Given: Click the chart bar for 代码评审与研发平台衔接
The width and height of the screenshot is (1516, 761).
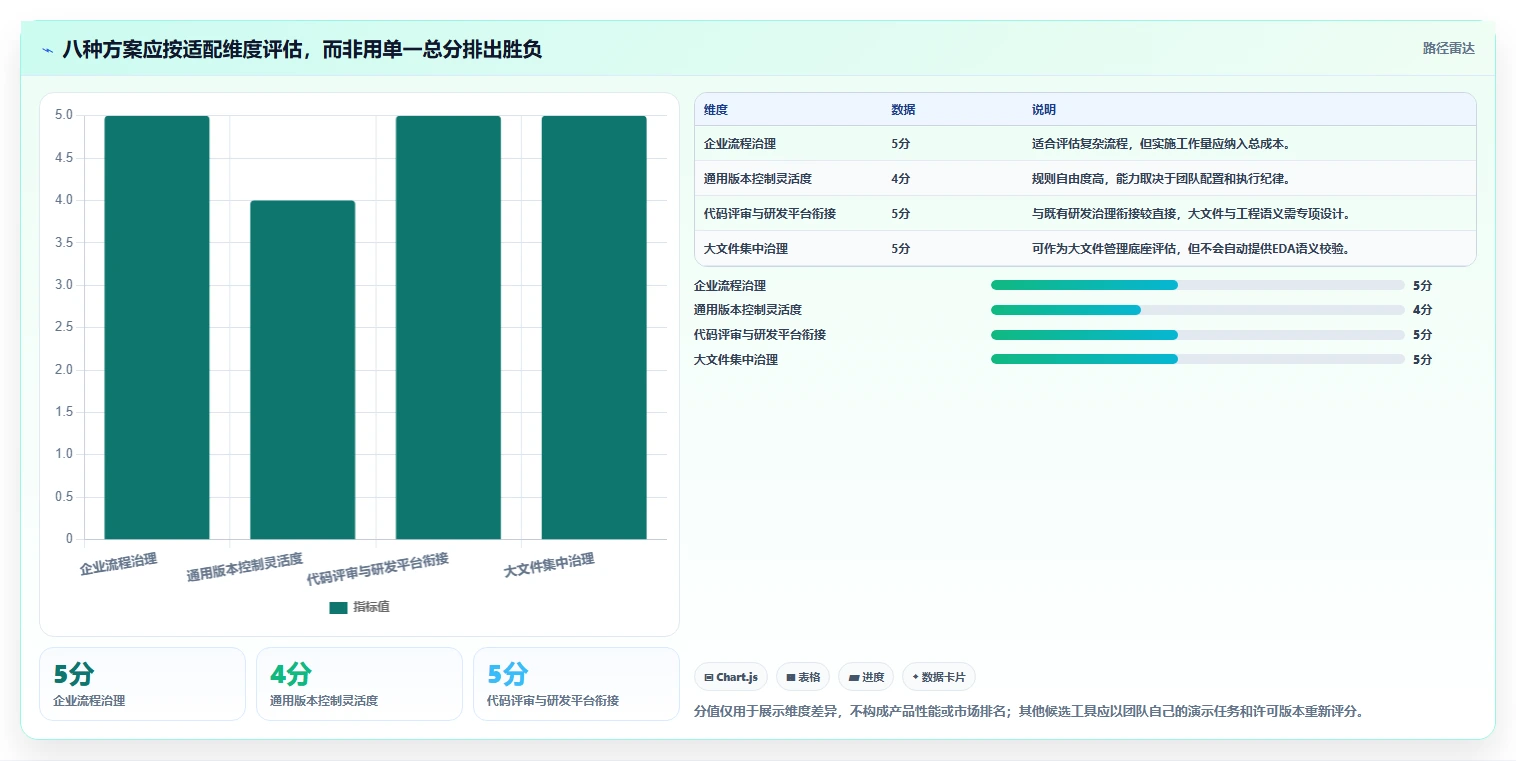Looking at the screenshot, I should [448, 327].
